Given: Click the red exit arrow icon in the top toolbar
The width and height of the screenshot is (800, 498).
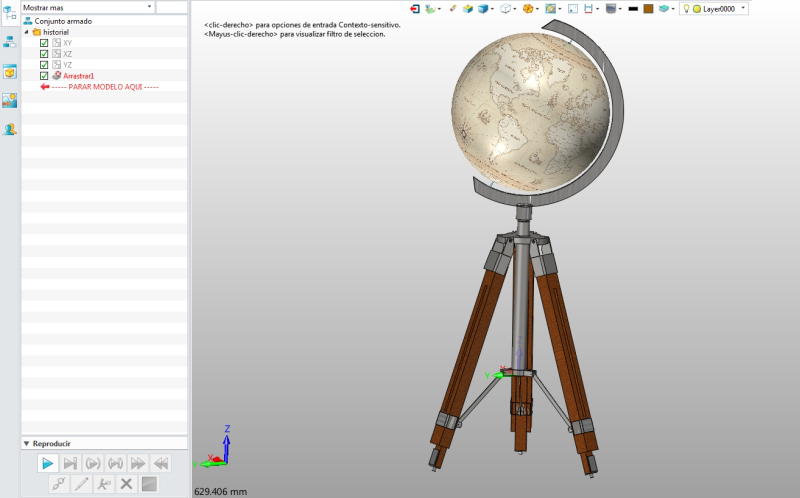Looking at the screenshot, I should (x=415, y=9).
